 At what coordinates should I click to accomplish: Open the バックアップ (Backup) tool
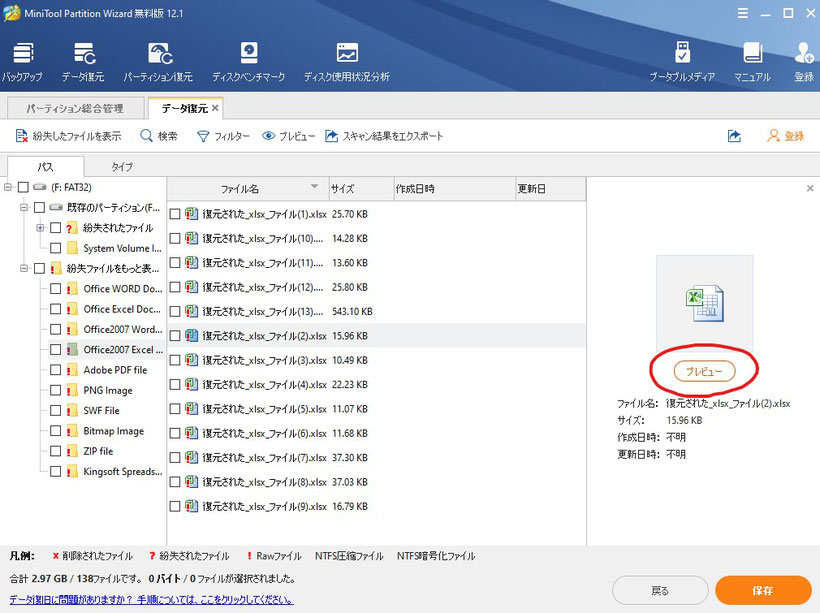pyautogui.click(x=22, y=62)
